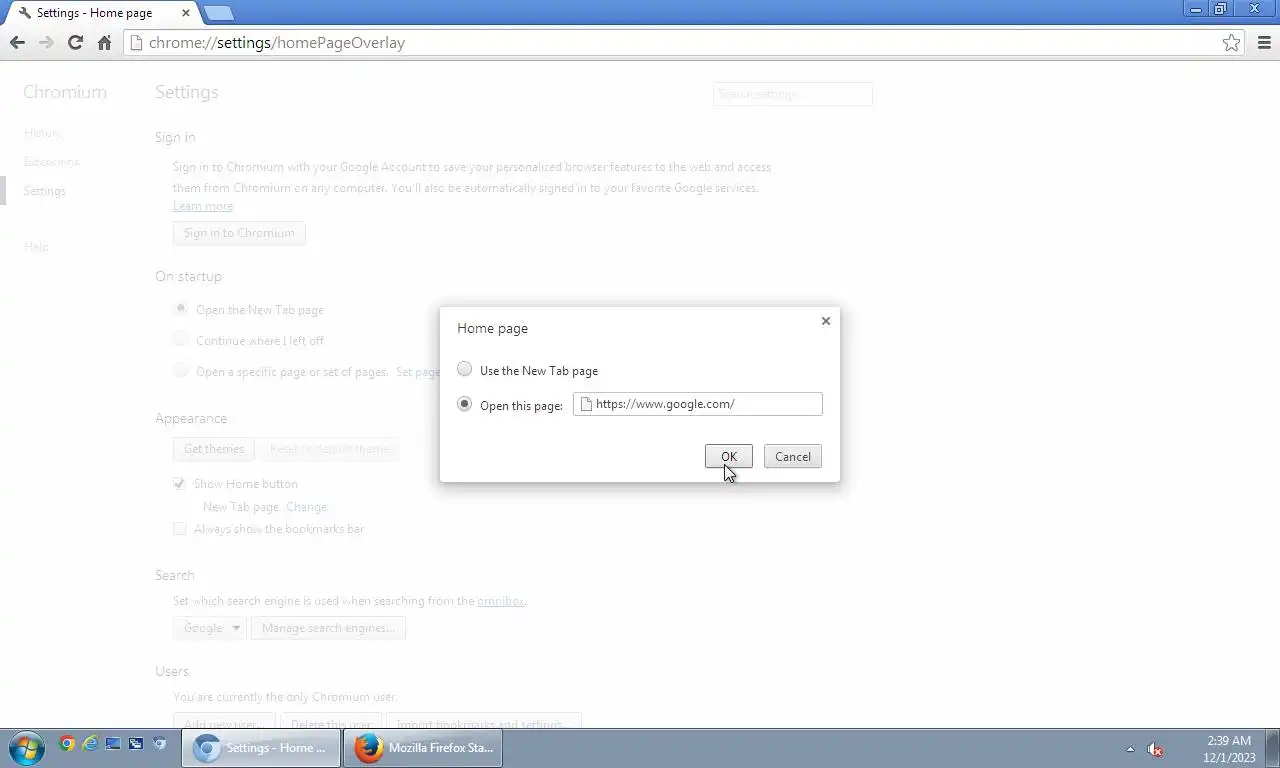The image size is (1280, 768).
Task: Click the back navigation arrow
Action: [17, 42]
